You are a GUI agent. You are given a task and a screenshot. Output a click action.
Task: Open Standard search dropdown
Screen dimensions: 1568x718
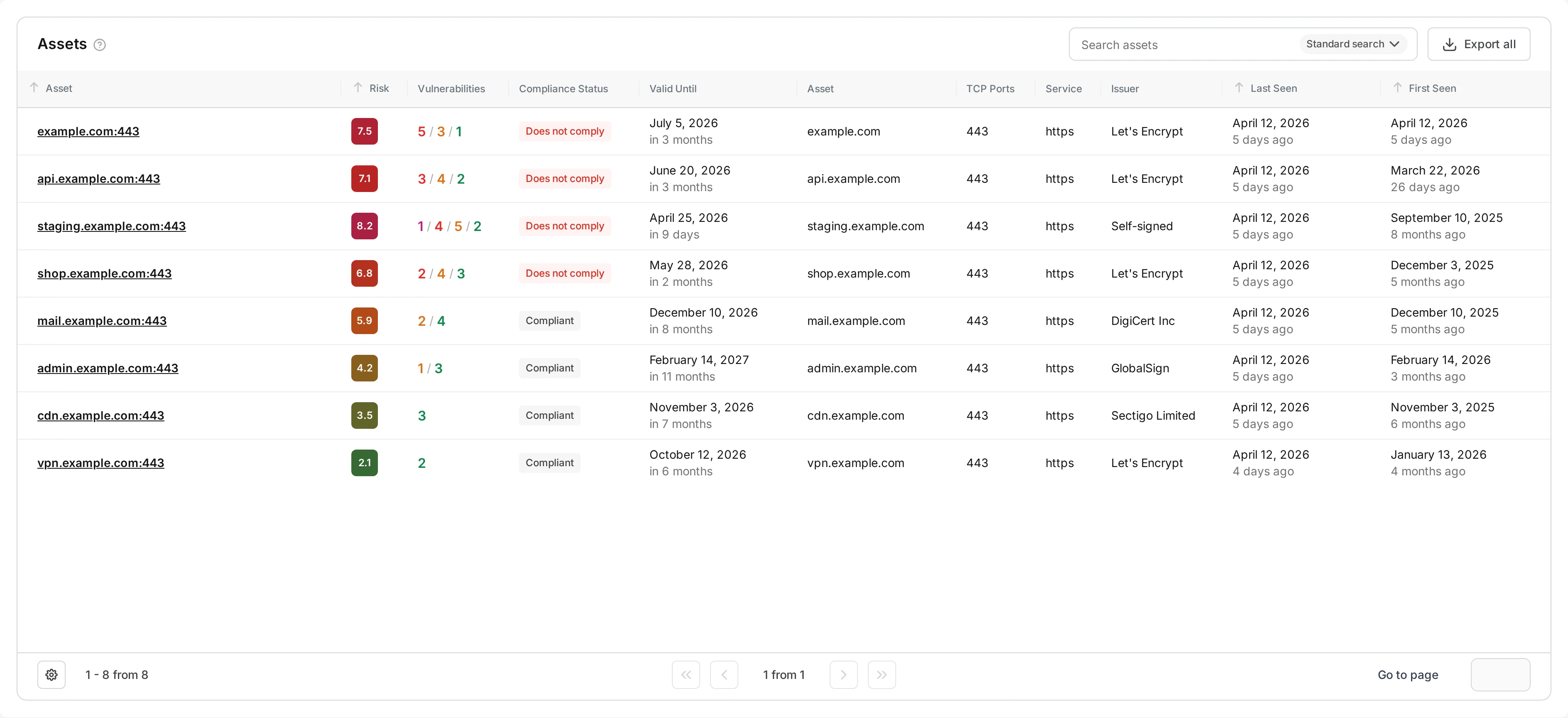point(1353,44)
